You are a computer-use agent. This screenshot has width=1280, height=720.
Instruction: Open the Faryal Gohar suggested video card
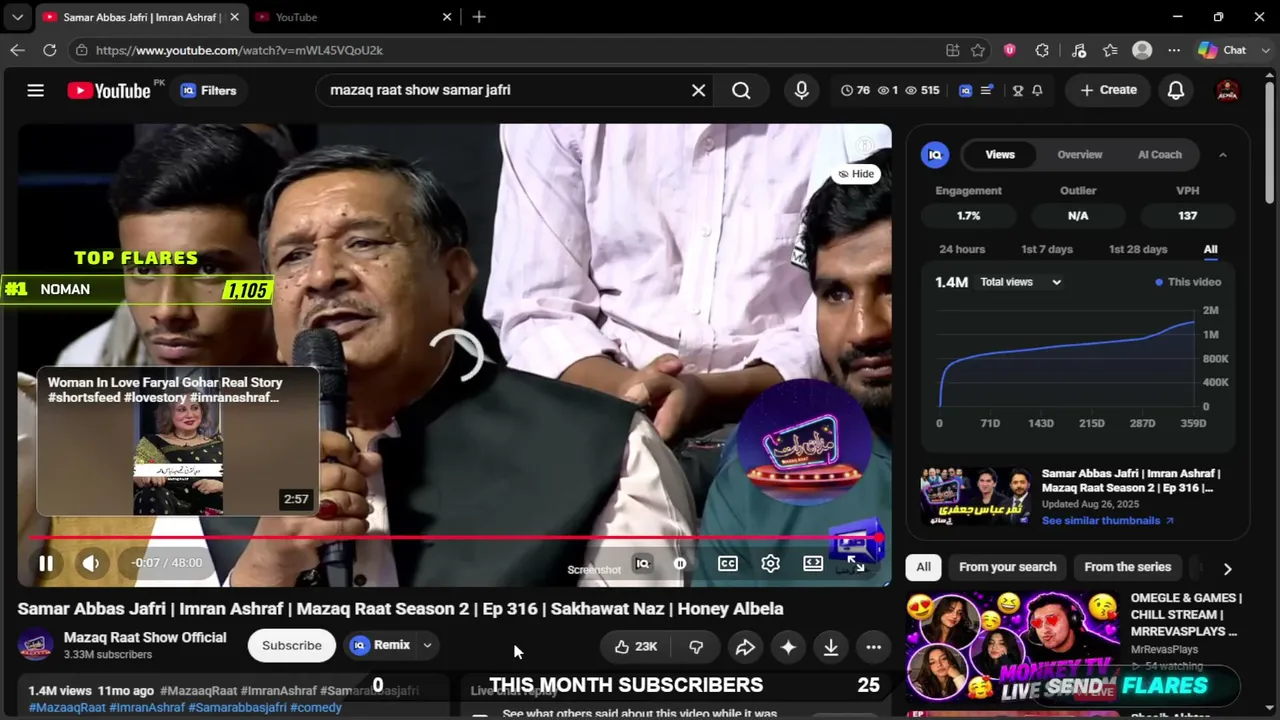click(x=178, y=441)
